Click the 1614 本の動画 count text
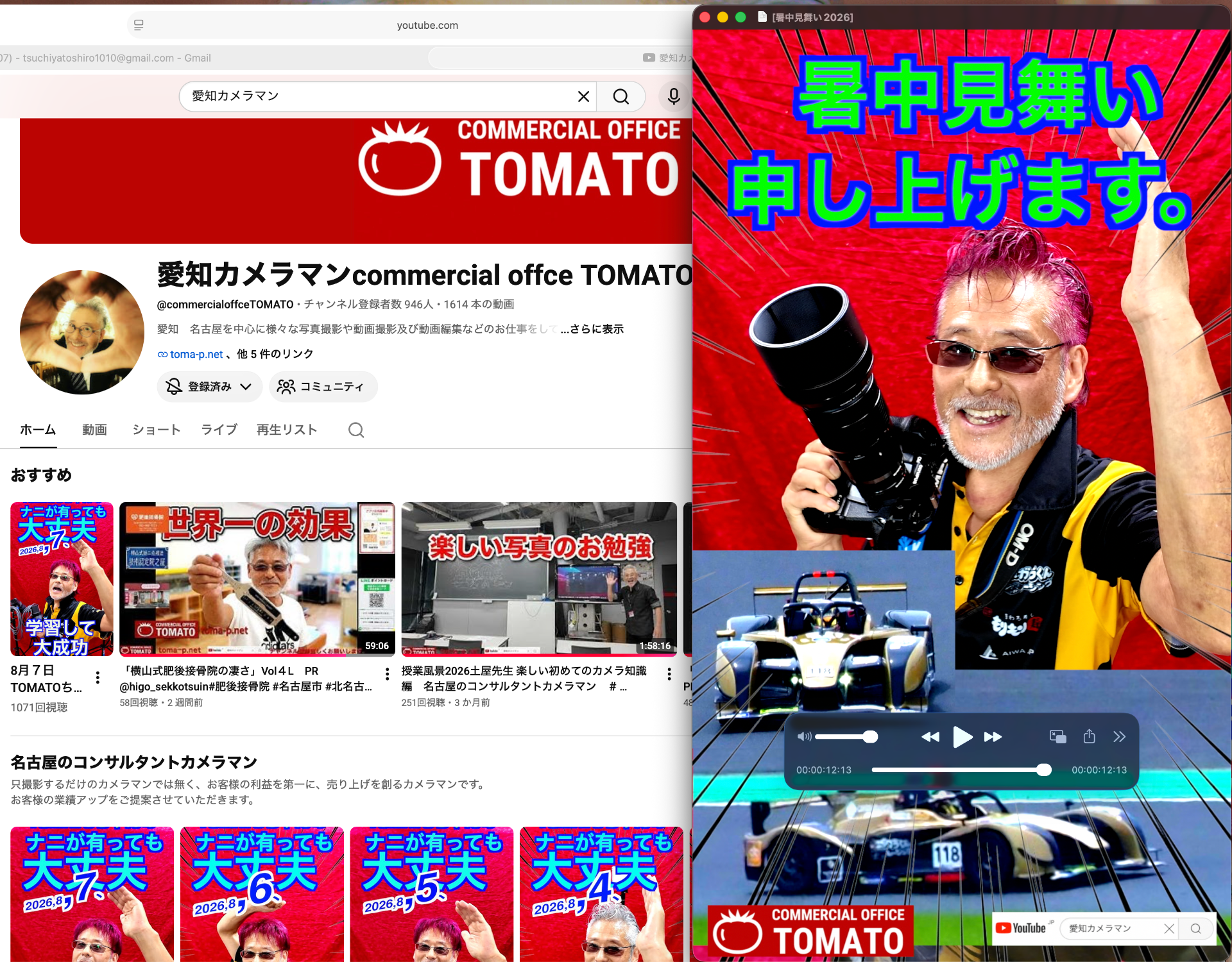Screen dimensions: 1232x962 coord(479,304)
